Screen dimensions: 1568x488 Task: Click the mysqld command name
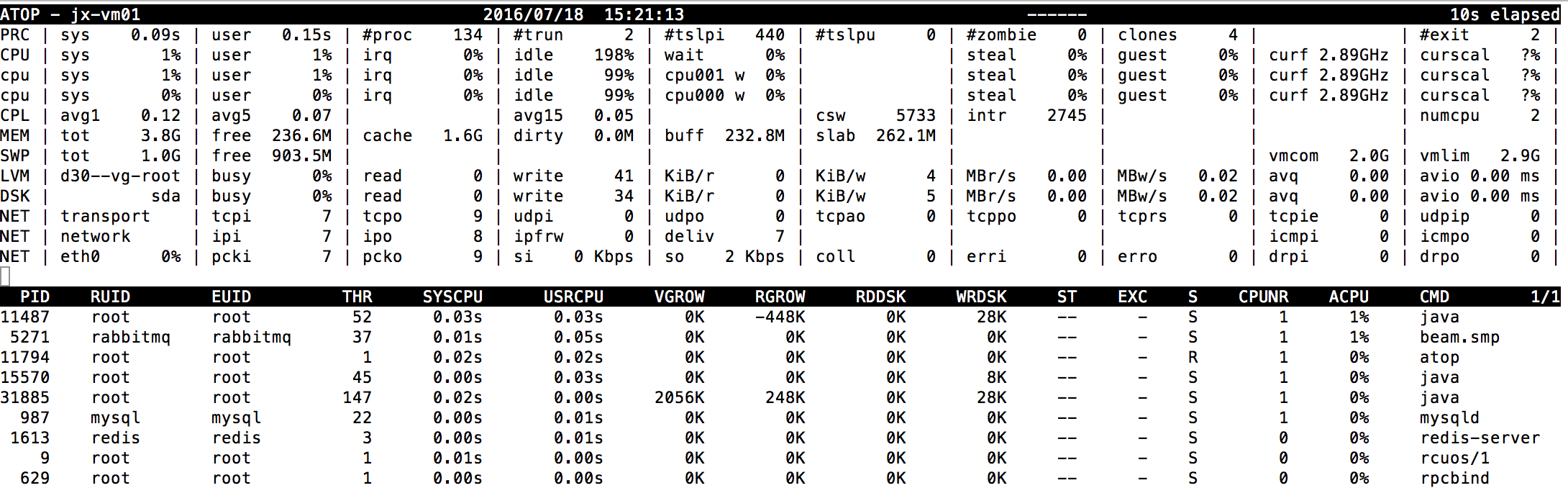[1449, 417]
